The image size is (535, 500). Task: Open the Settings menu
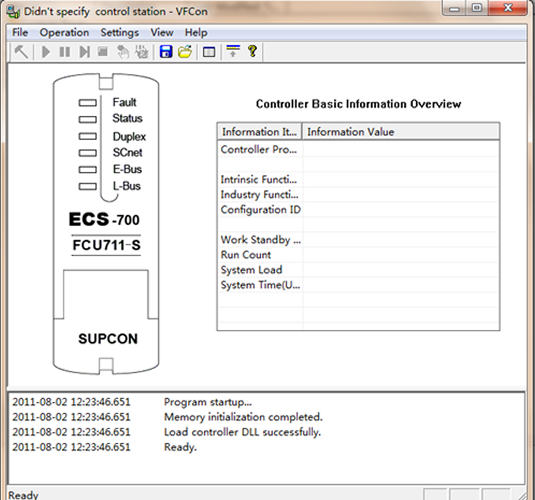tap(120, 32)
